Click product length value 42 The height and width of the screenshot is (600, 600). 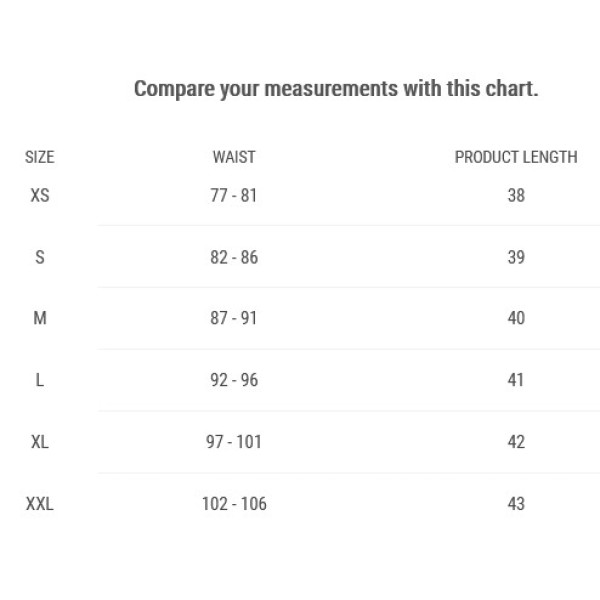(516, 442)
